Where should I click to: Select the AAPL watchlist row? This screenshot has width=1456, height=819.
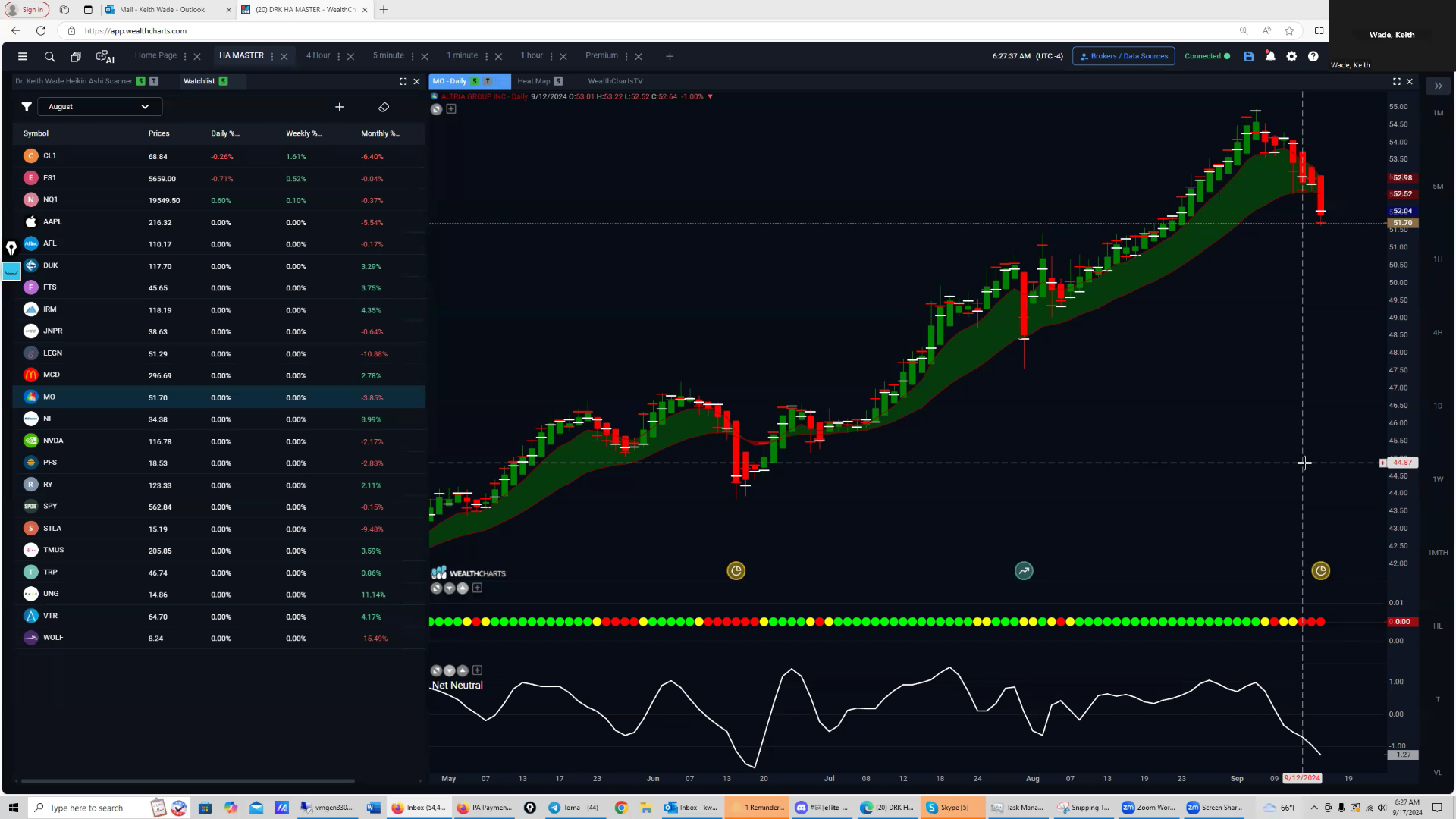click(219, 222)
